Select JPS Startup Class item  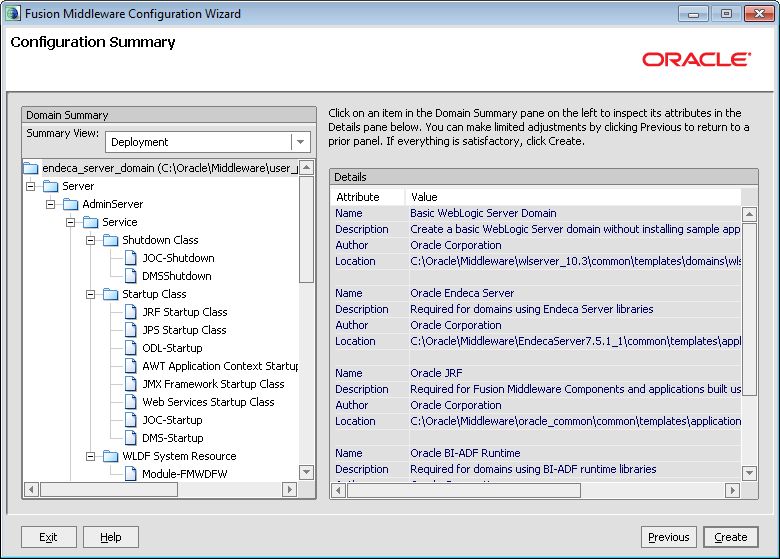click(x=185, y=330)
